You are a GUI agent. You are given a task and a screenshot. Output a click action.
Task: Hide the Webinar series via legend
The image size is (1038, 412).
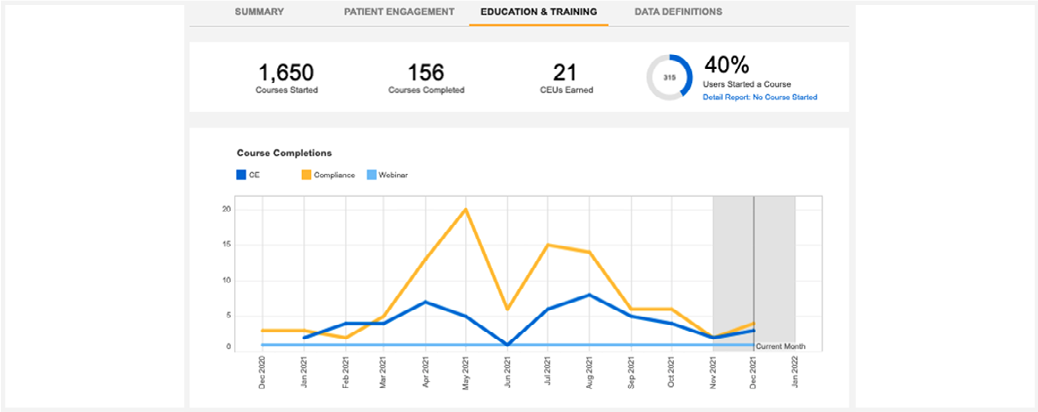[371, 175]
